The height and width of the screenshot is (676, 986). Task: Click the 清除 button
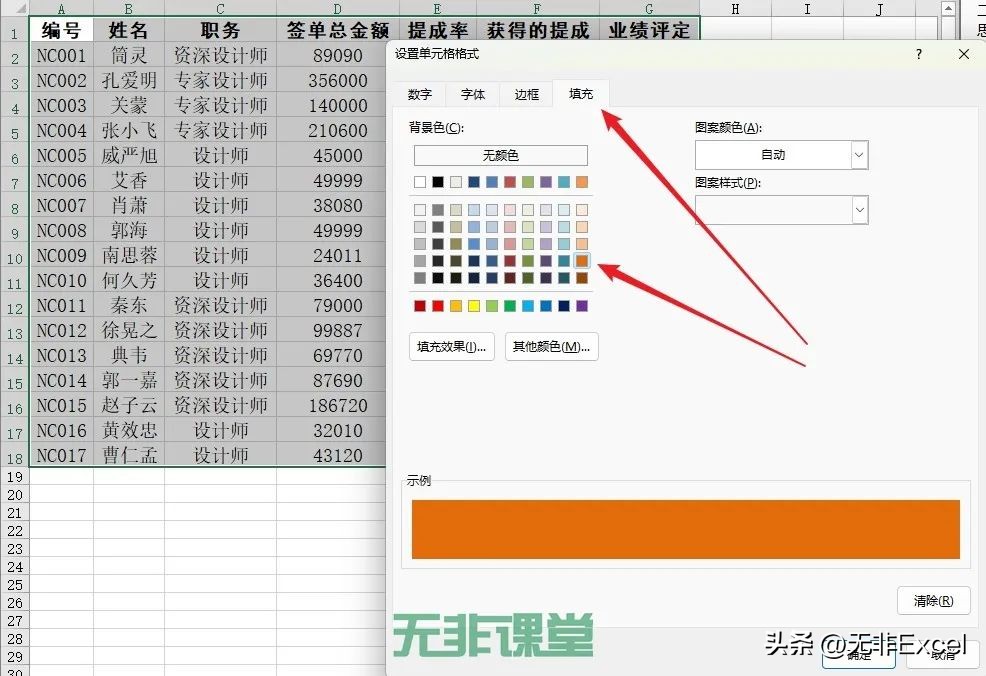933,601
